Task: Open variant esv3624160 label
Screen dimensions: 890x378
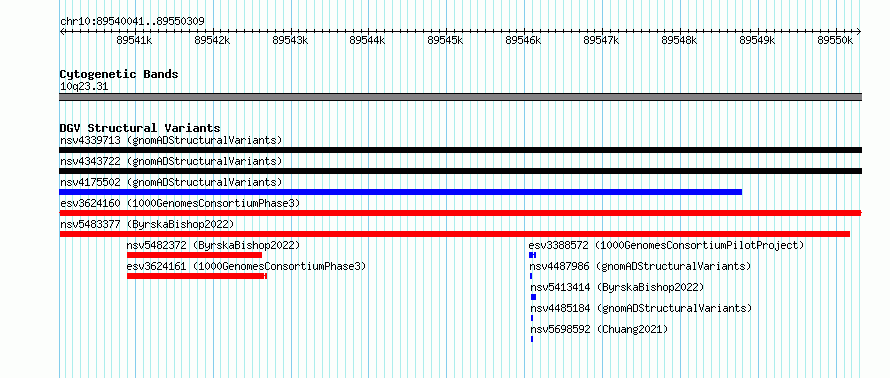Action: point(179,203)
